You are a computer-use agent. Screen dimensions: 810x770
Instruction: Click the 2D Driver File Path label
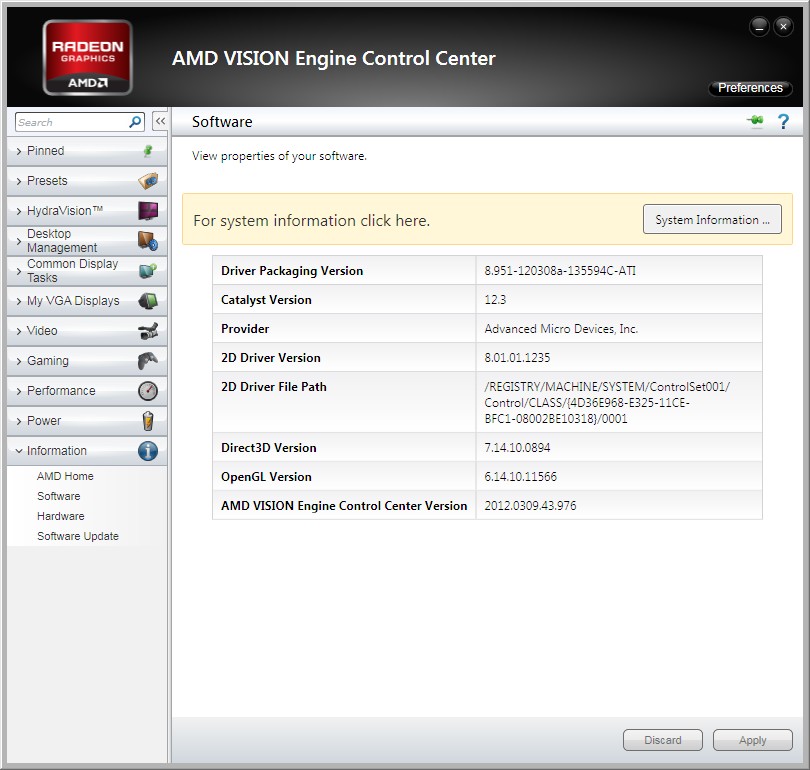pyautogui.click(x=274, y=386)
